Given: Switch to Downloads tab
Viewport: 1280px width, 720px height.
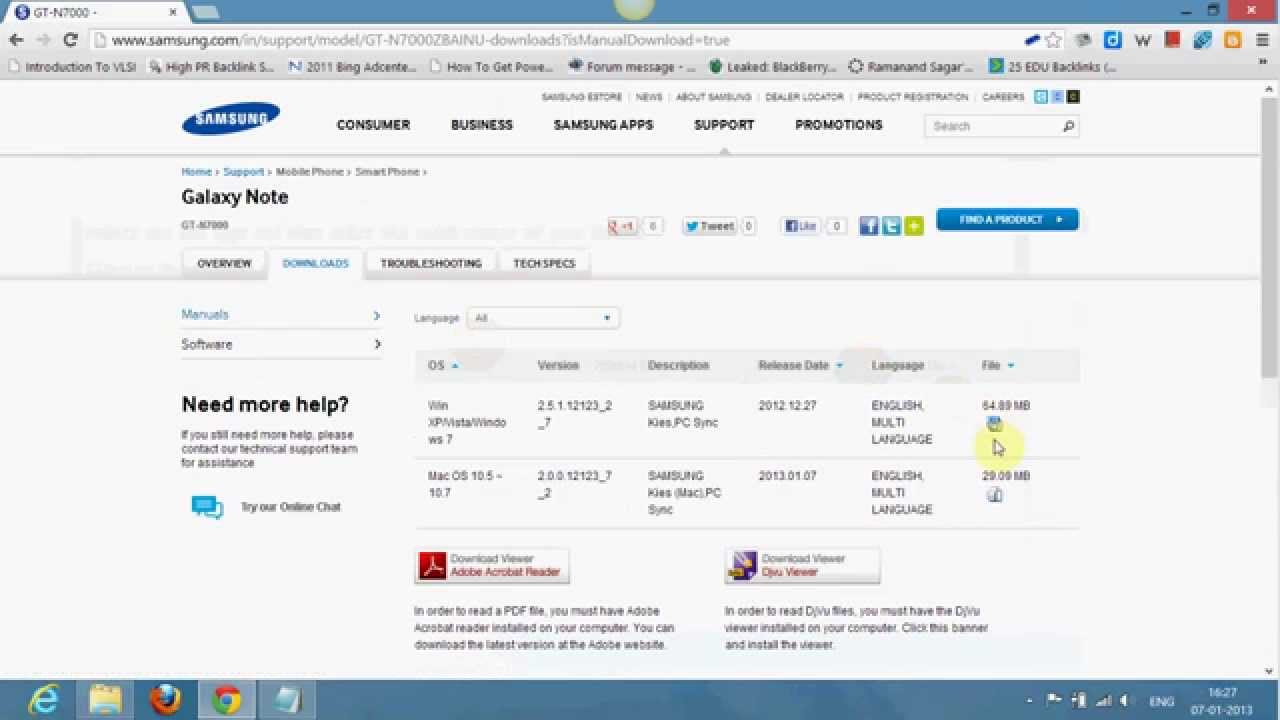Looking at the screenshot, I should (315, 263).
